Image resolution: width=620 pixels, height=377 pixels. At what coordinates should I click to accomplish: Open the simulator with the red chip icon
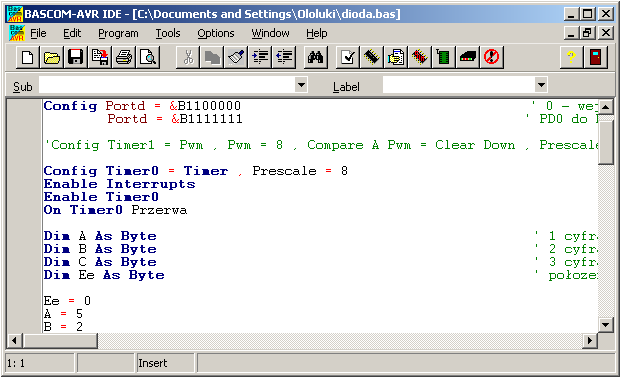pos(420,58)
